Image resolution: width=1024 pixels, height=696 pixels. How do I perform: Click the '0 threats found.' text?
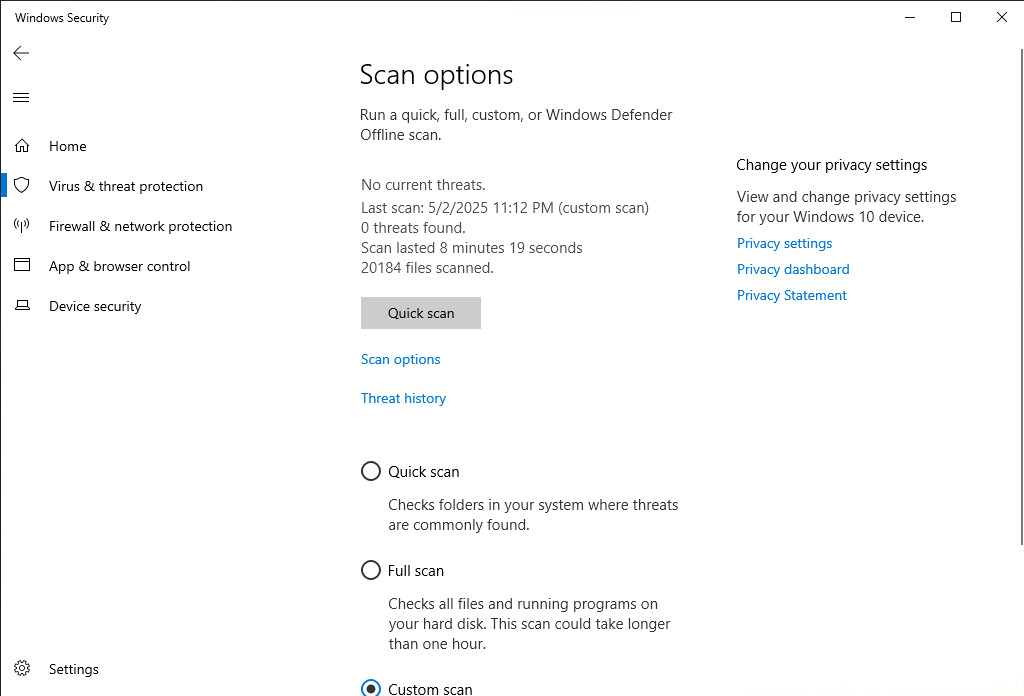click(x=413, y=229)
